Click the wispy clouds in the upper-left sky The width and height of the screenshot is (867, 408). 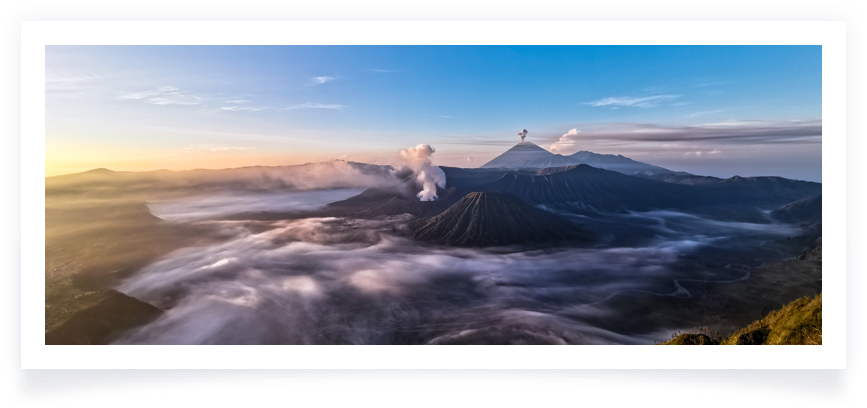pos(165,96)
